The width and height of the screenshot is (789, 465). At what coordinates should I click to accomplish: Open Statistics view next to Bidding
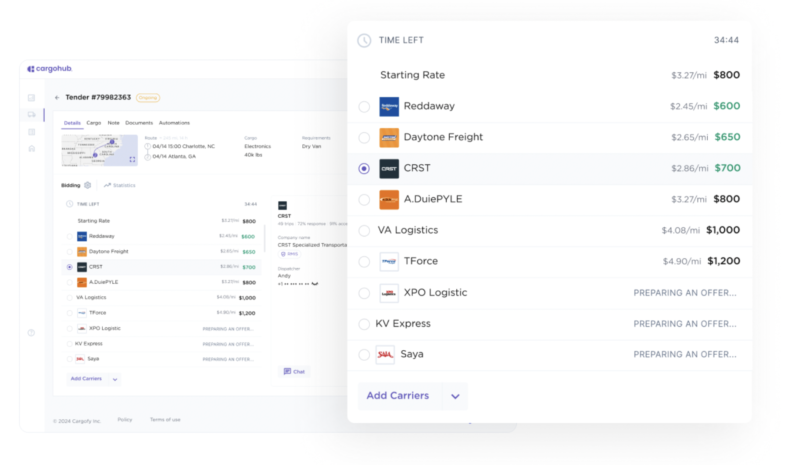[119, 185]
